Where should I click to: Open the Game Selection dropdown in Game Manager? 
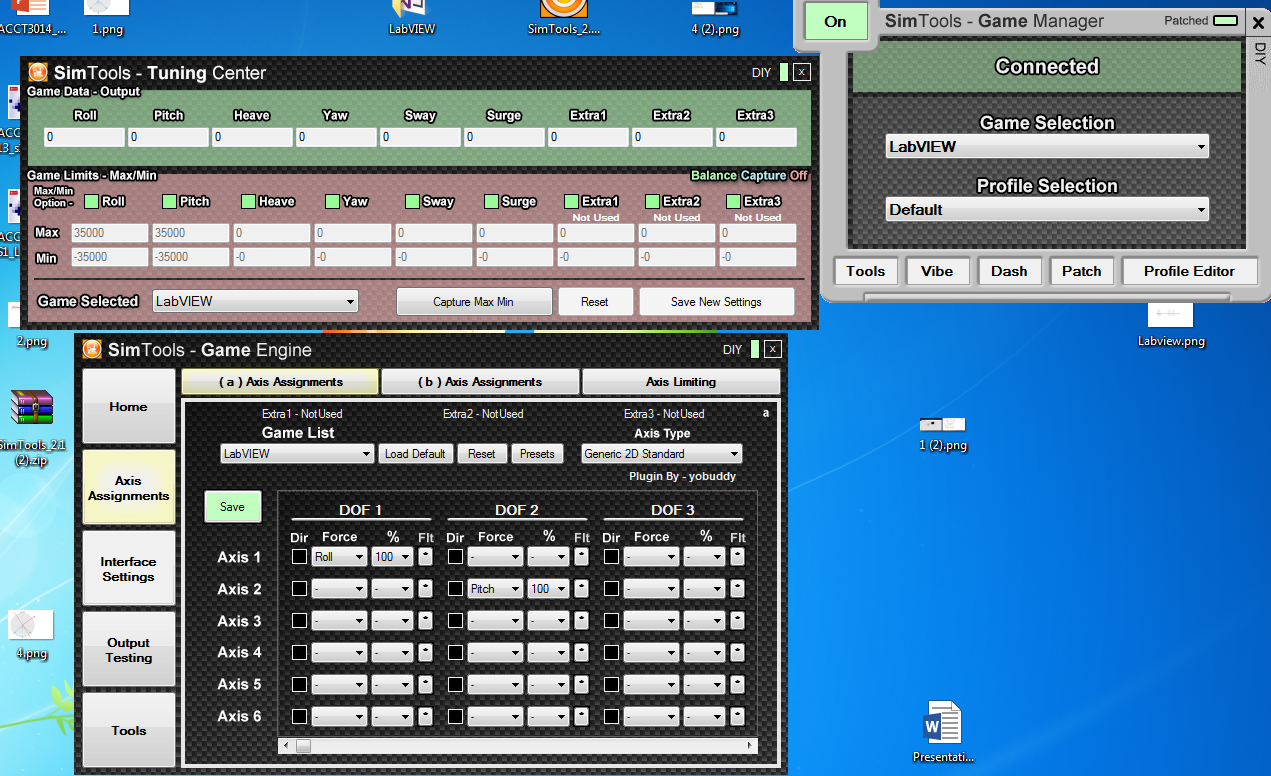pos(1047,147)
